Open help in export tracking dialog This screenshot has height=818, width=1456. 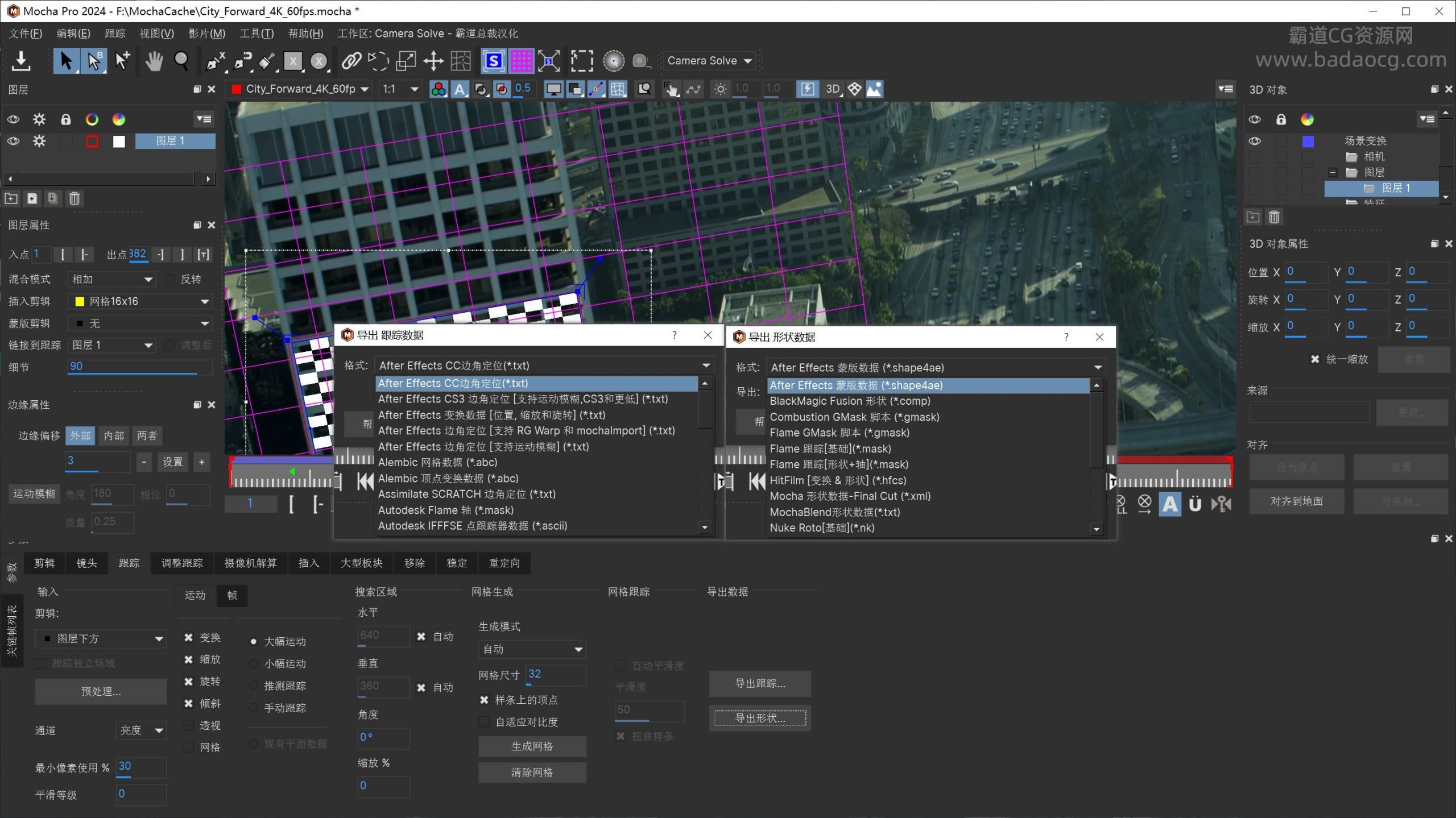(675, 335)
